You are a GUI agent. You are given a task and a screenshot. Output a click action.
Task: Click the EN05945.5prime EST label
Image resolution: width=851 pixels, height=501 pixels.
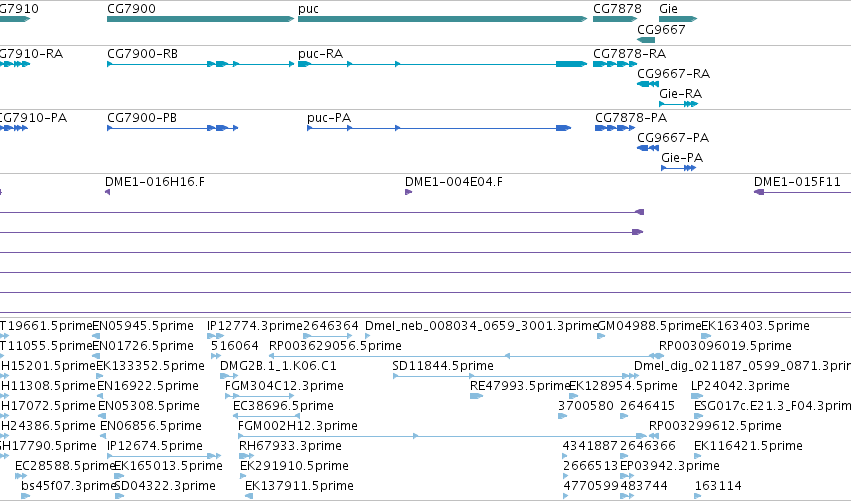pyautogui.click(x=143, y=326)
